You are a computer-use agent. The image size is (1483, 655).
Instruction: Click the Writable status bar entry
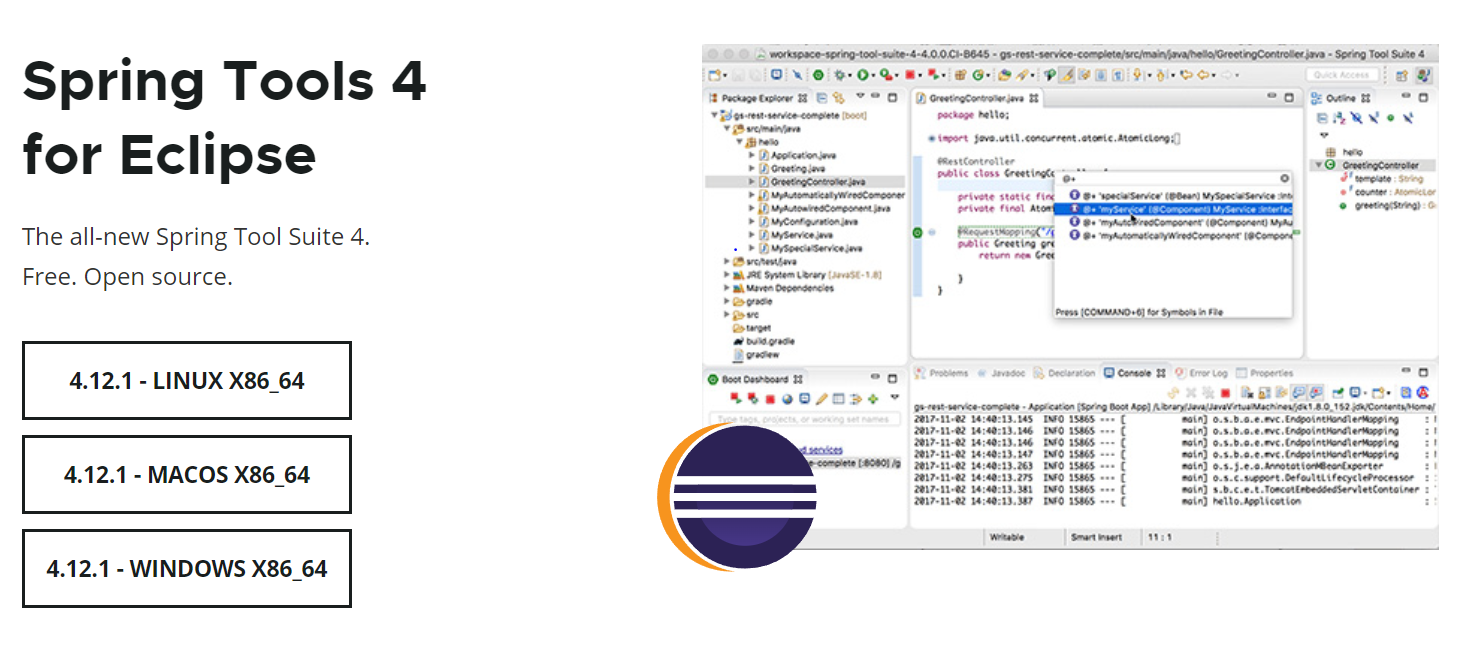1007,537
